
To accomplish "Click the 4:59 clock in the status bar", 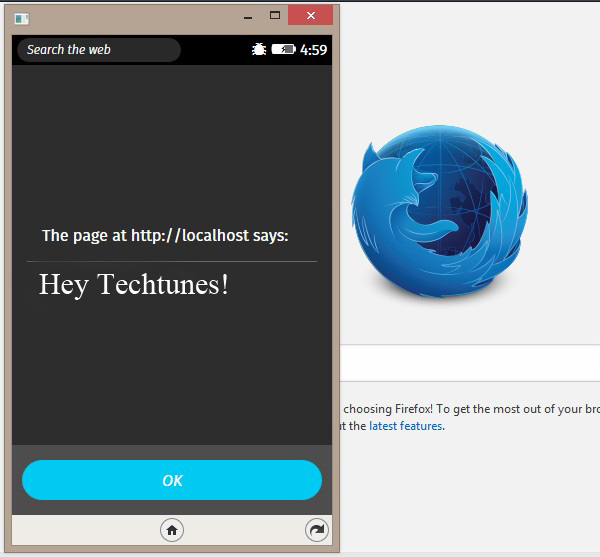I will [313, 50].
